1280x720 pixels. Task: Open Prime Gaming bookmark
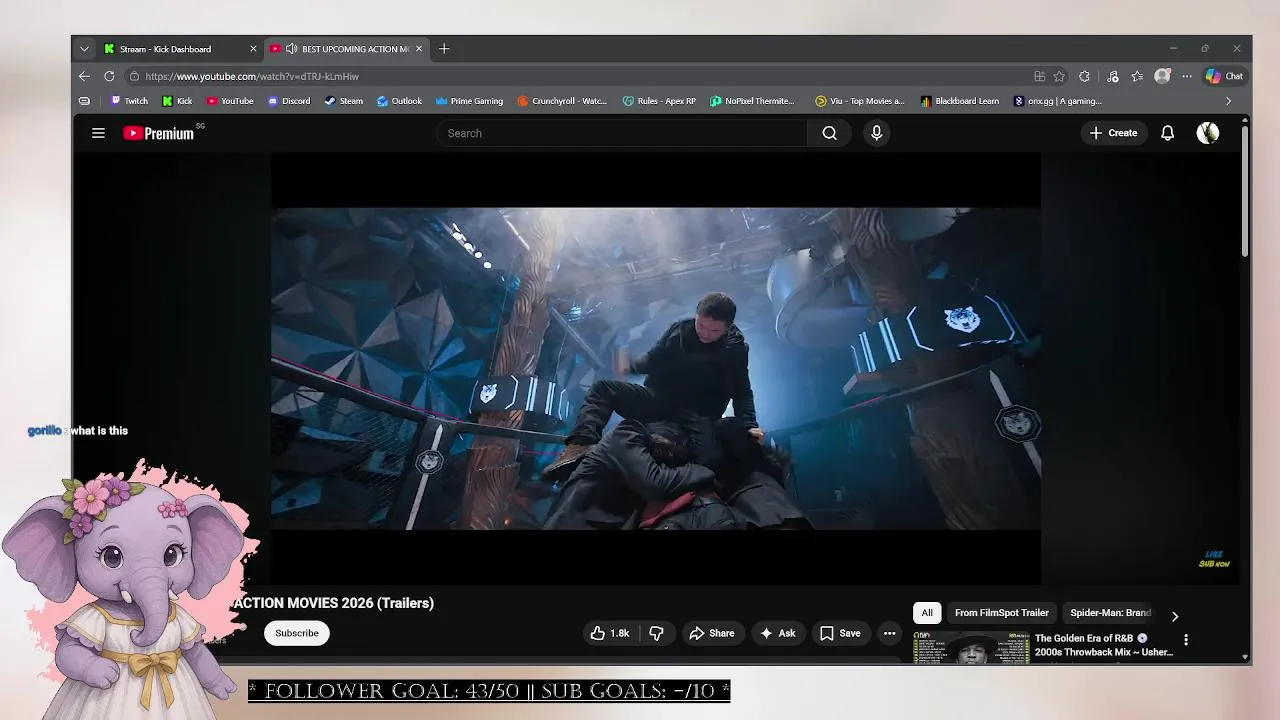[x=470, y=101]
